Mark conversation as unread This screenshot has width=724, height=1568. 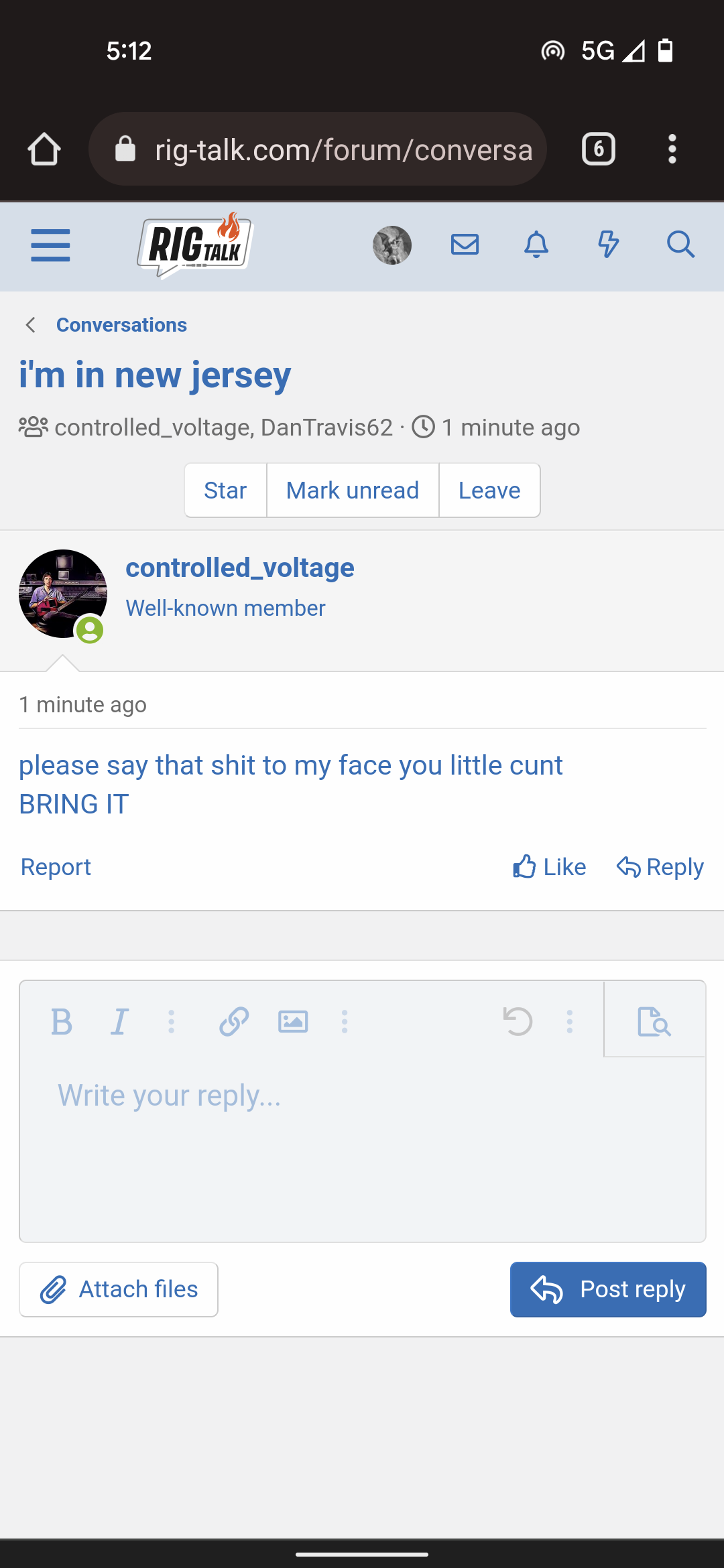tap(353, 491)
